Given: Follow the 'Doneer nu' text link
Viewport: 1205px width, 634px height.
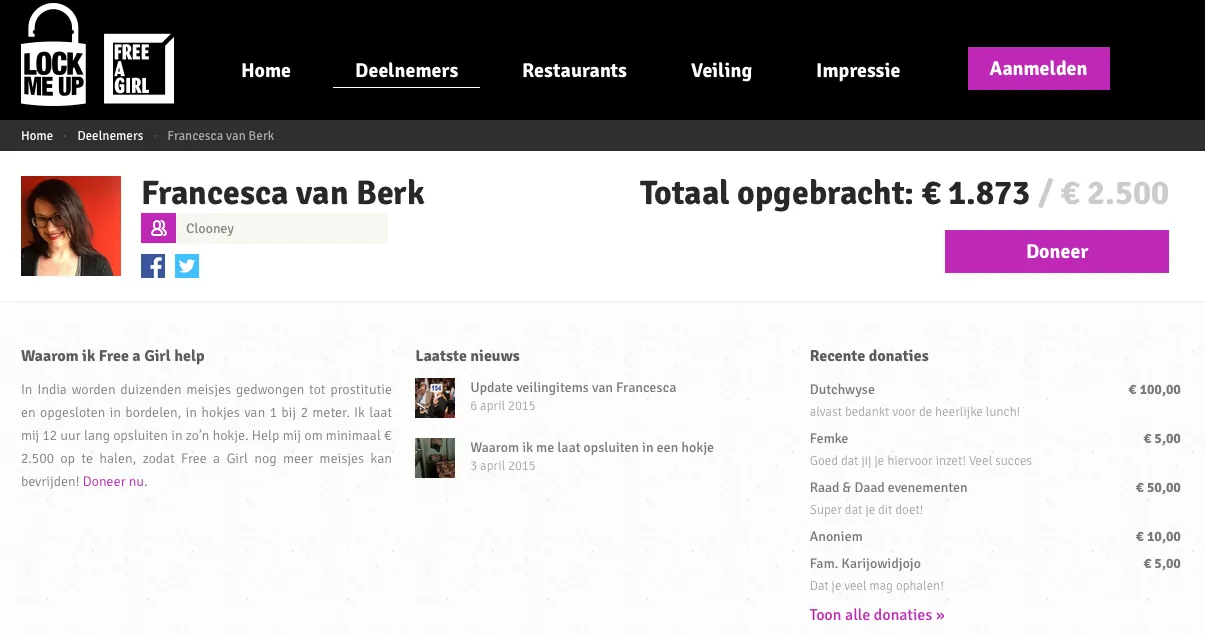Looking at the screenshot, I should tap(113, 482).
